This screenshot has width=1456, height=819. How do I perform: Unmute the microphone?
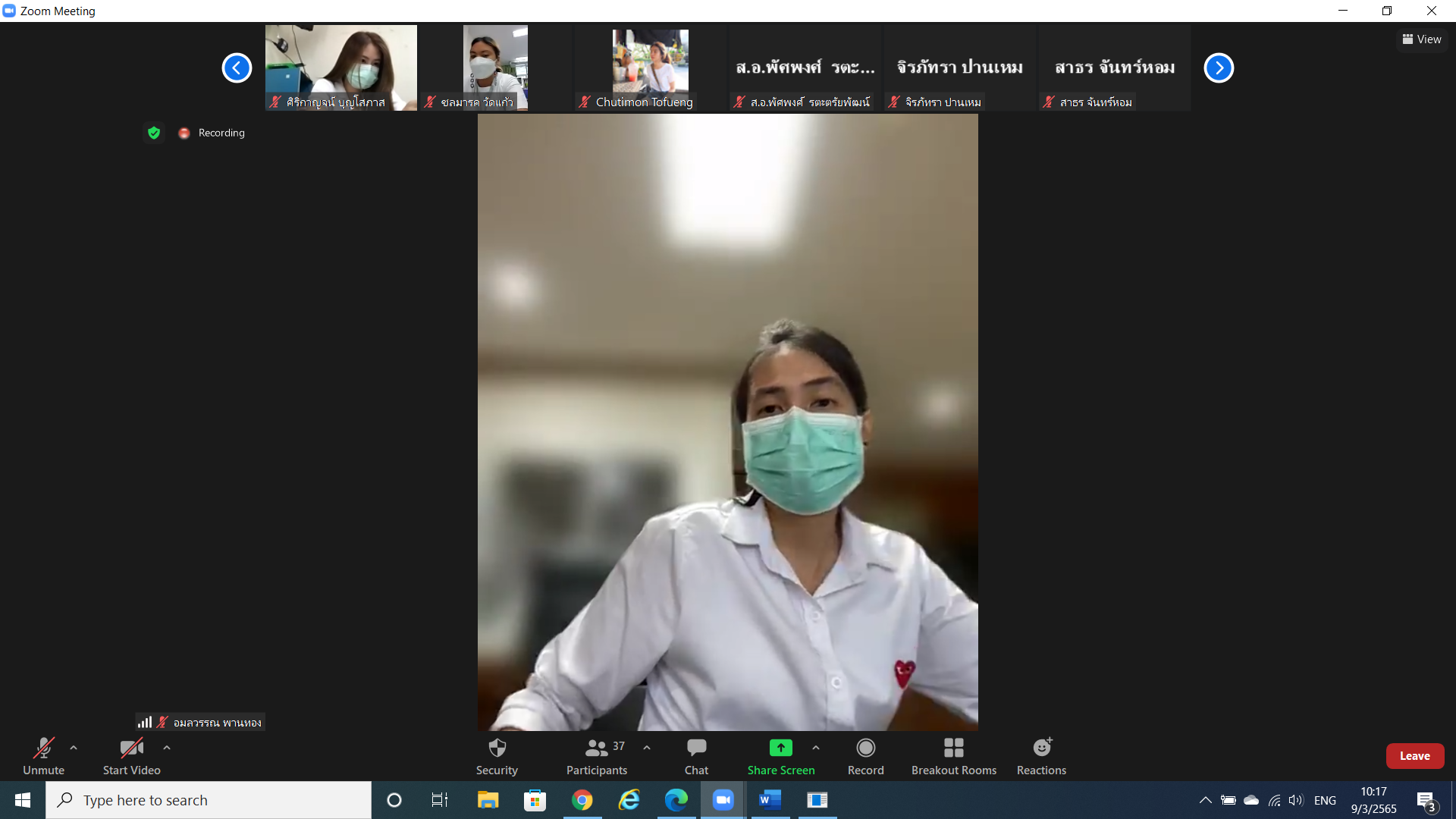click(x=43, y=756)
